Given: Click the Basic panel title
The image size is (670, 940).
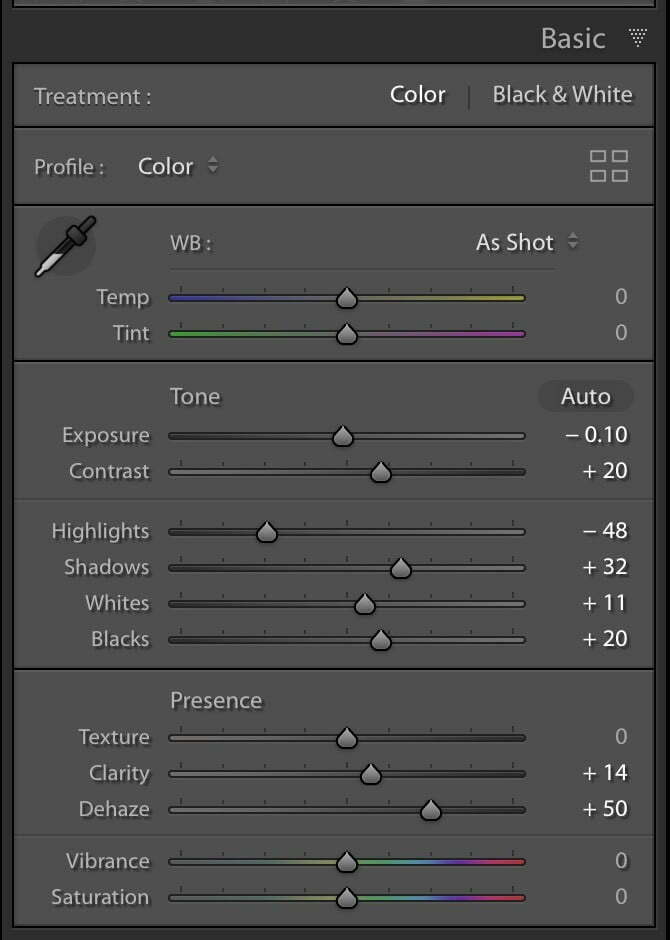Looking at the screenshot, I should pyautogui.click(x=573, y=38).
